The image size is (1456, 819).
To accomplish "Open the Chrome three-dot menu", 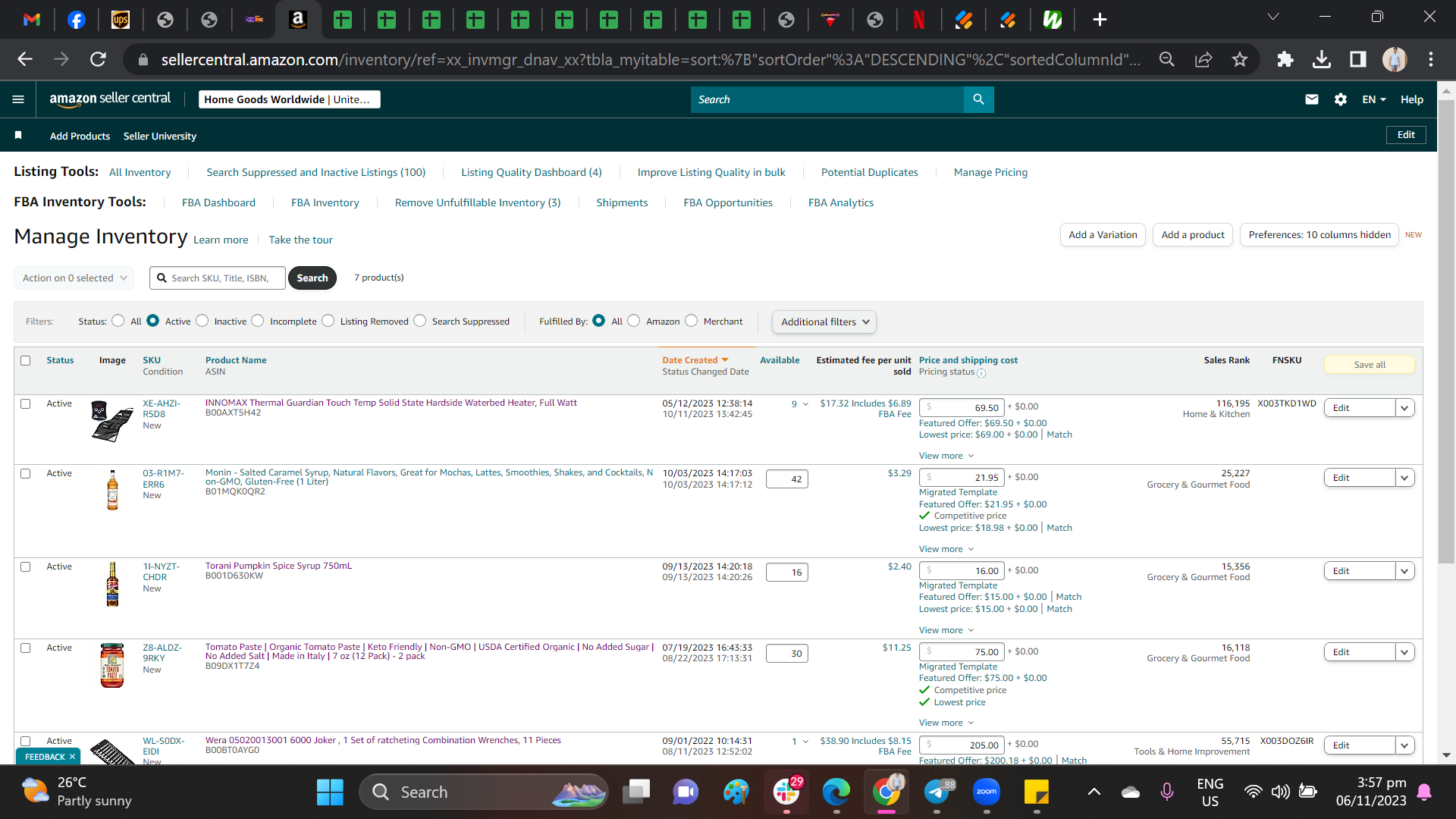I will coord(1431,59).
